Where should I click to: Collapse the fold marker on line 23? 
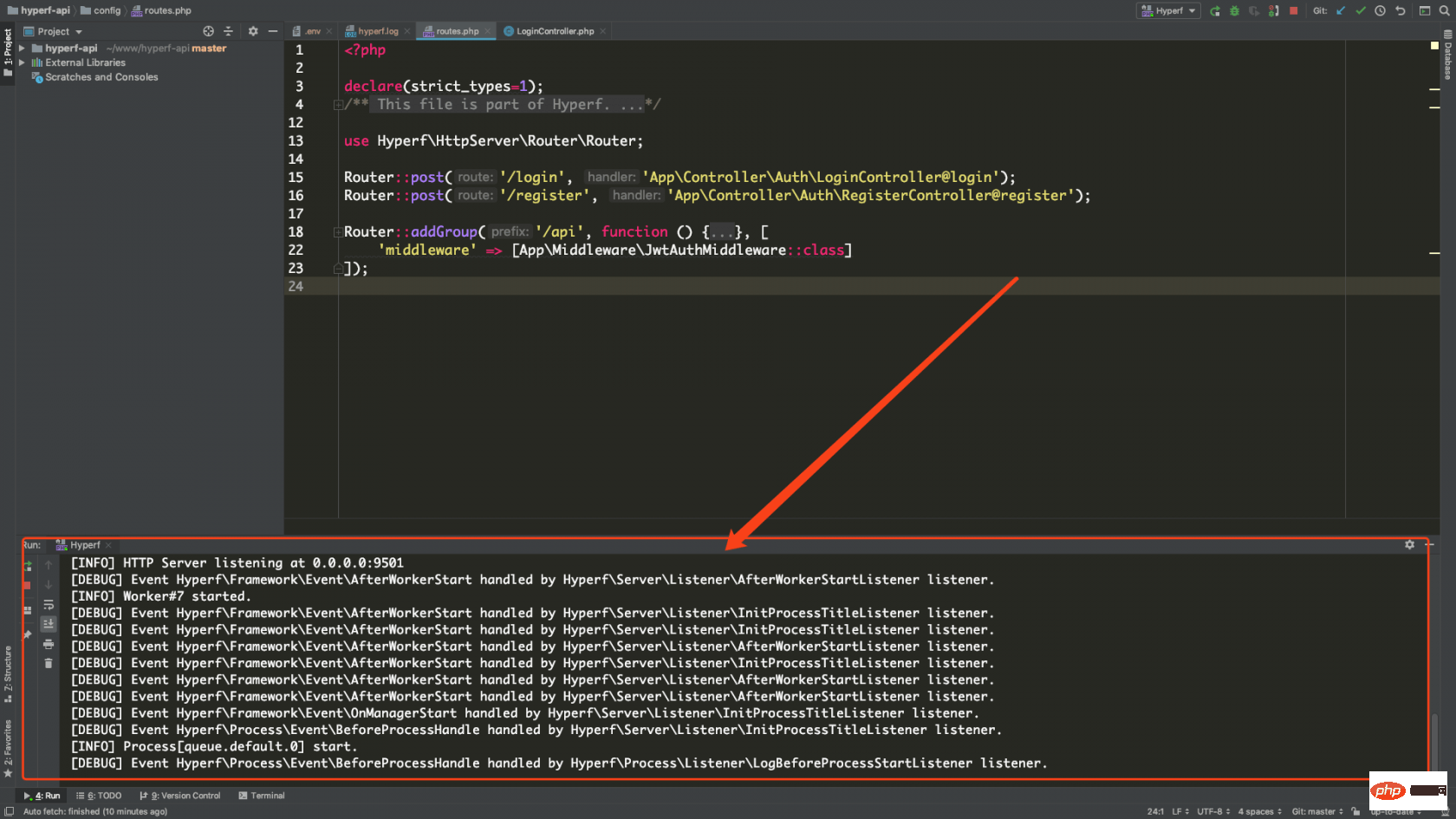[338, 268]
